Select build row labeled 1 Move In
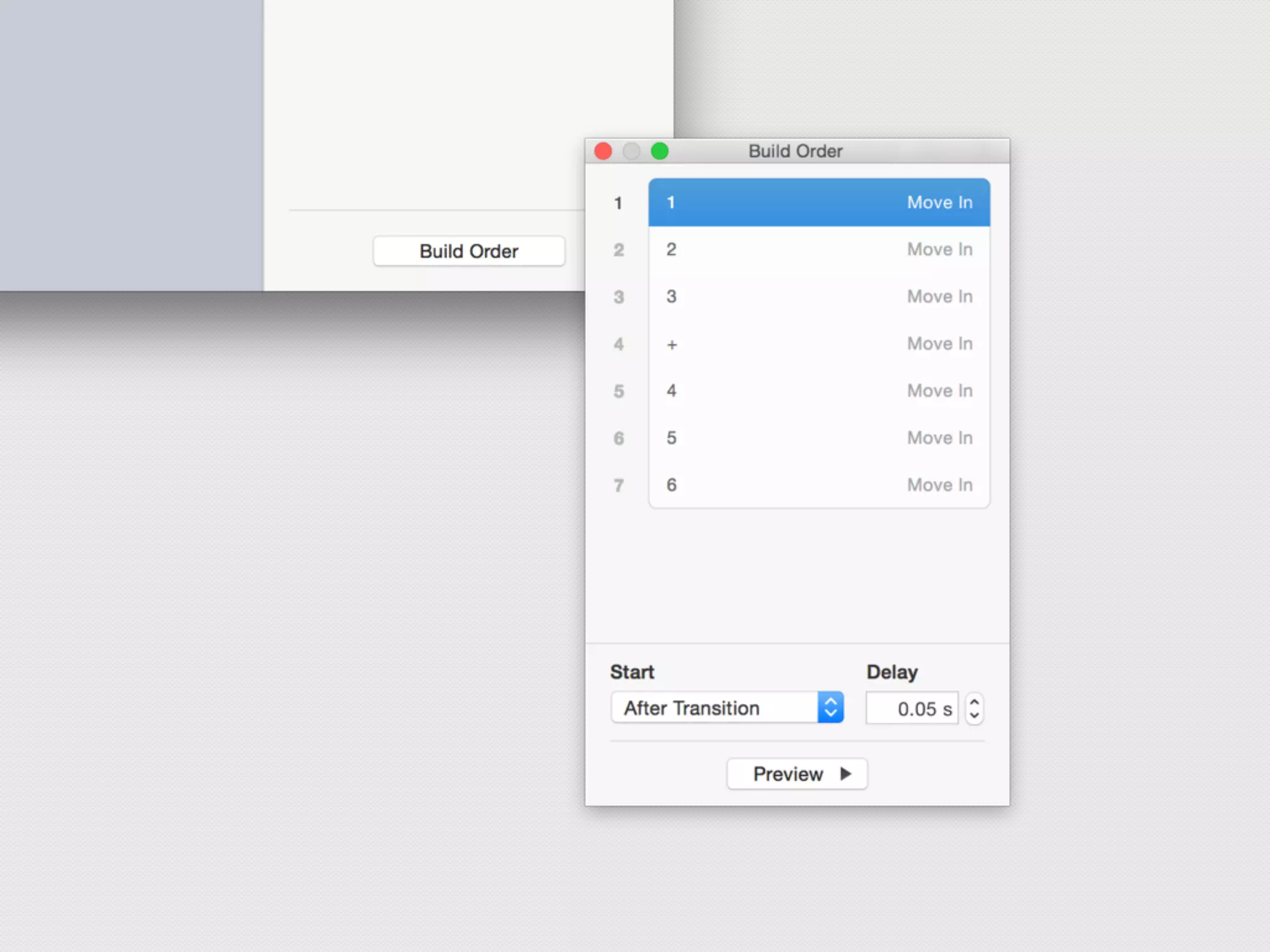The image size is (1270, 952). (819, 202)
